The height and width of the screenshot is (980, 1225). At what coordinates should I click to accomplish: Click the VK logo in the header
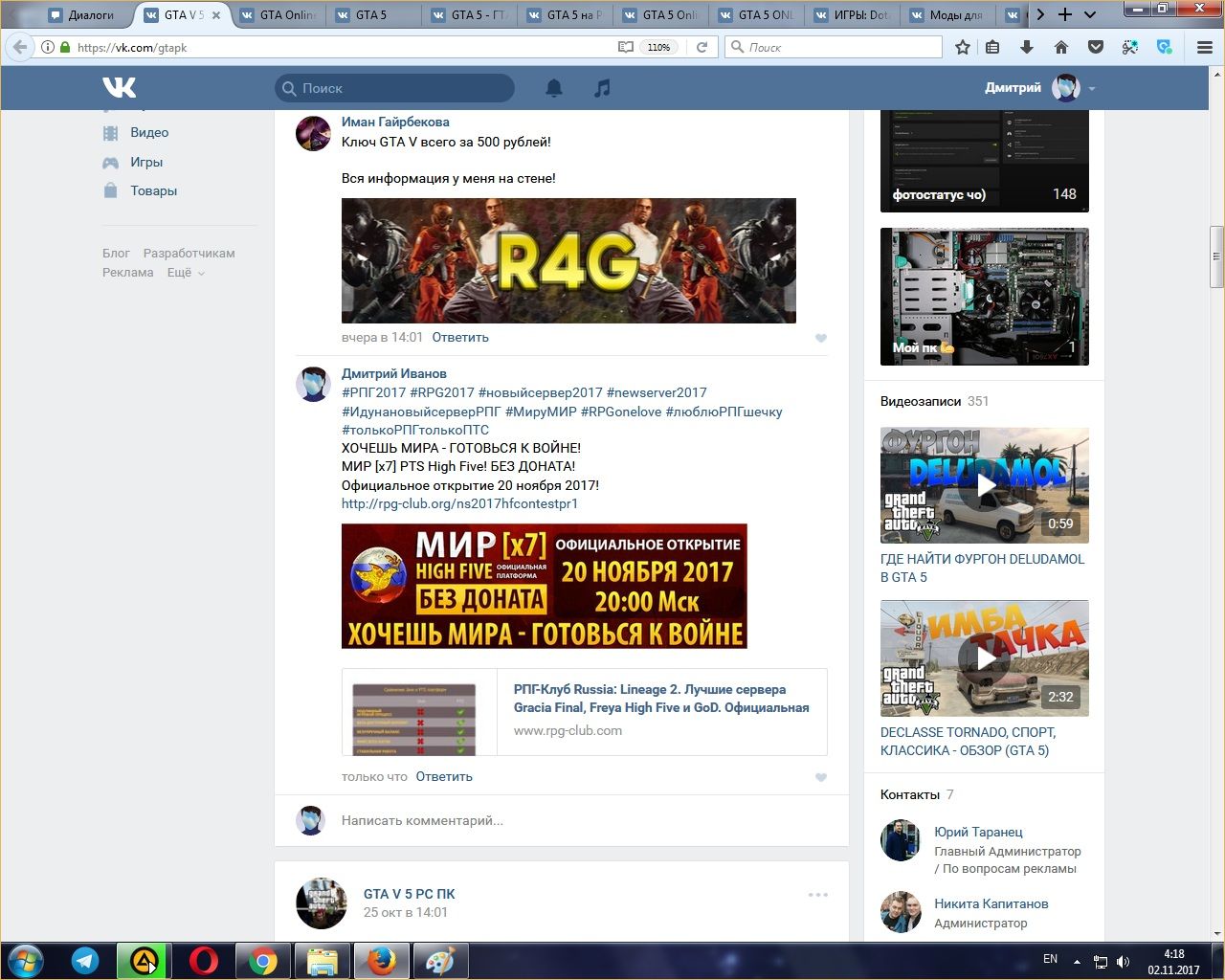120,87
